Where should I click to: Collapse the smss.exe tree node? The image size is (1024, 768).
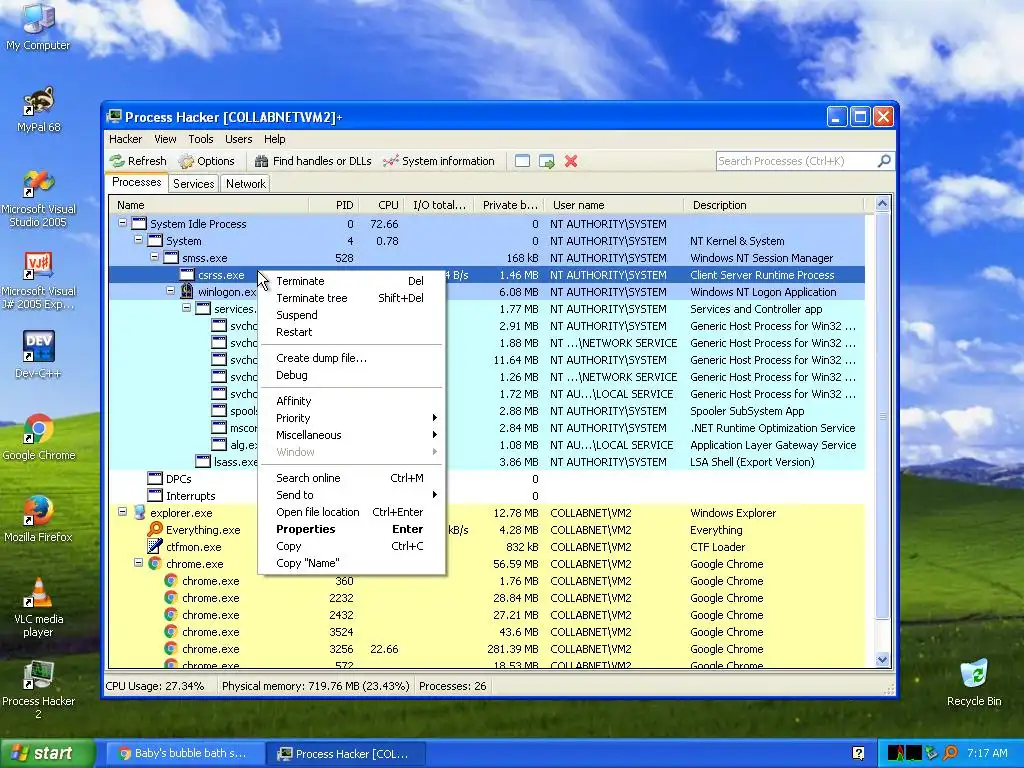coord(154,257)
